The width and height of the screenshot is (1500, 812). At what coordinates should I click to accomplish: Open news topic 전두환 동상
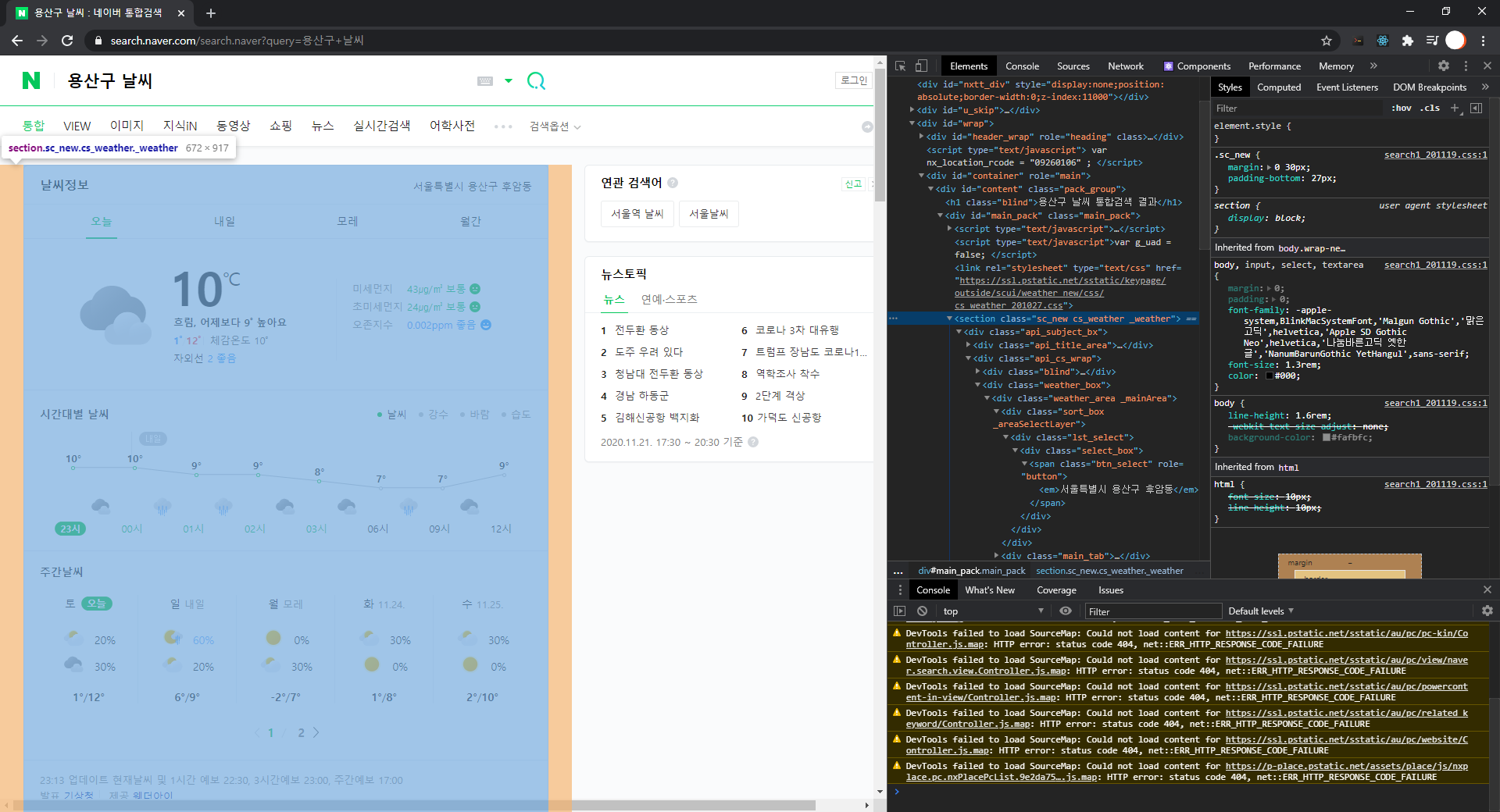click(x=641, y=330)
